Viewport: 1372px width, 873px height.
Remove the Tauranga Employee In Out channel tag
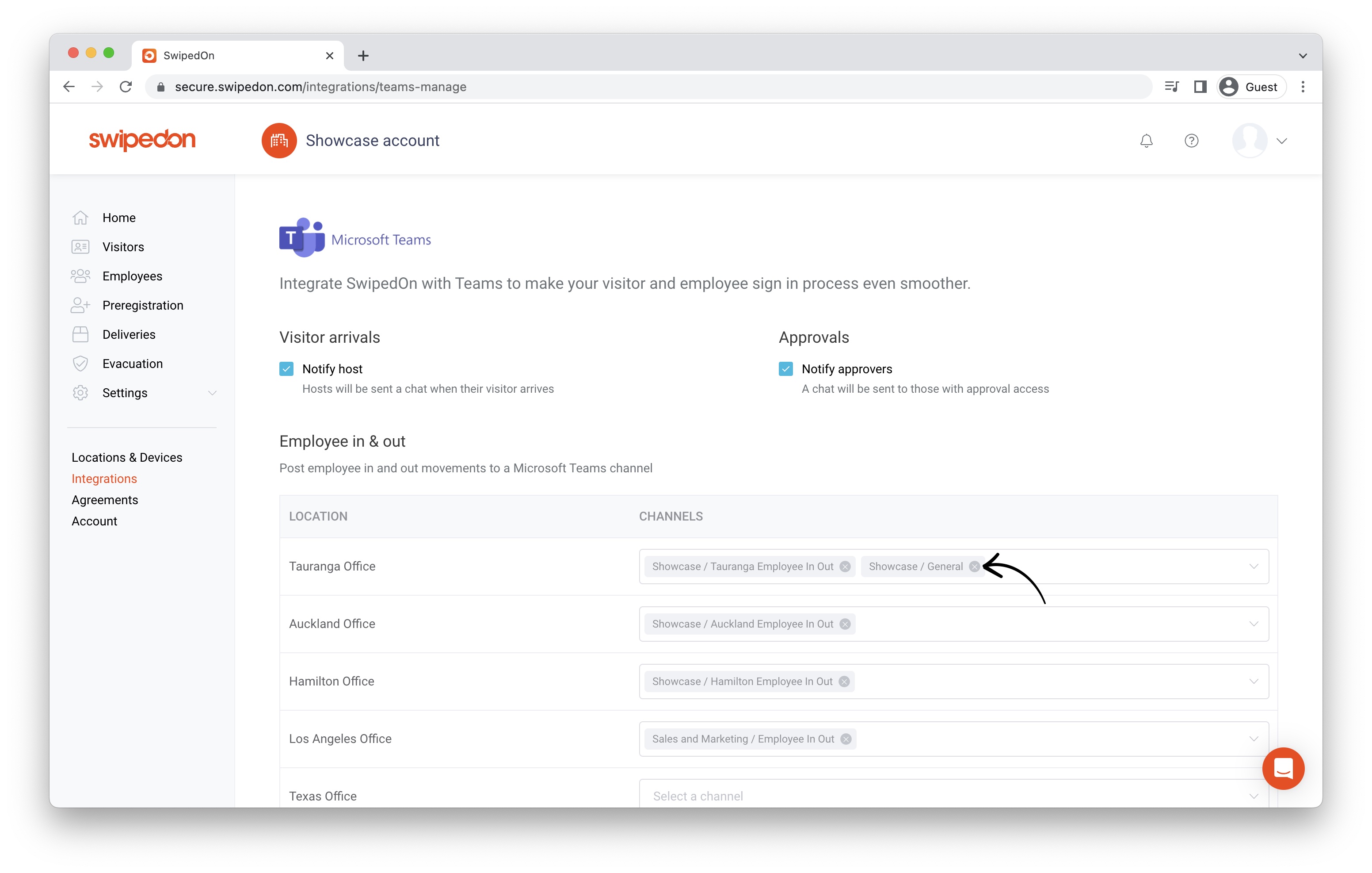(x=845, y=566)
